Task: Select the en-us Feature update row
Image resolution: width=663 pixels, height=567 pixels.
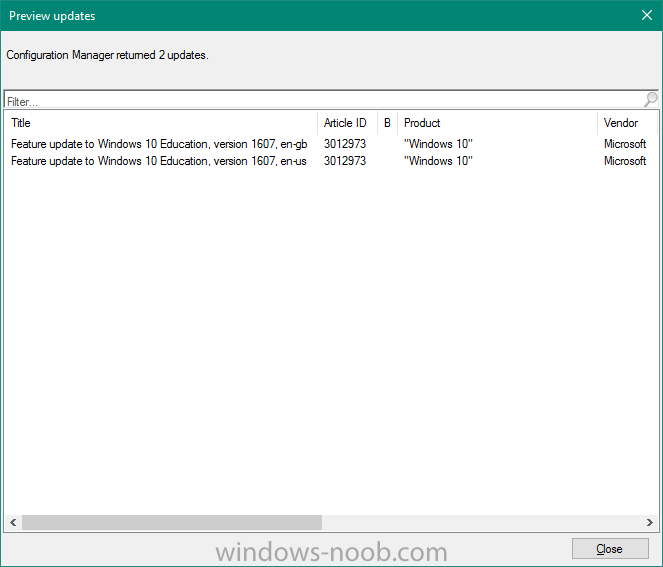Action: [159, 161]
